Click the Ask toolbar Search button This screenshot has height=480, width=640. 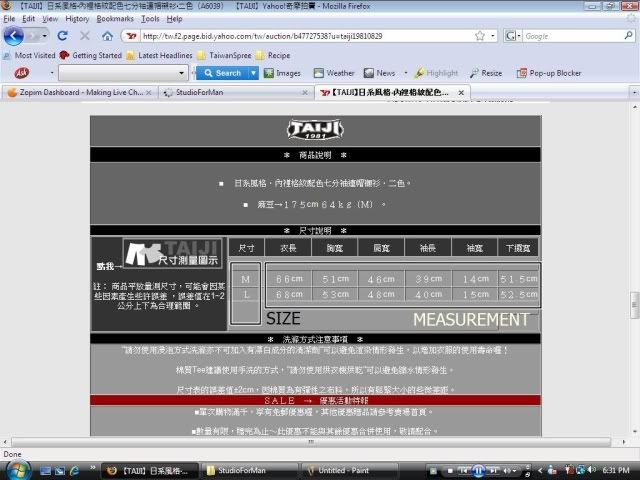(x=222, y=73)
